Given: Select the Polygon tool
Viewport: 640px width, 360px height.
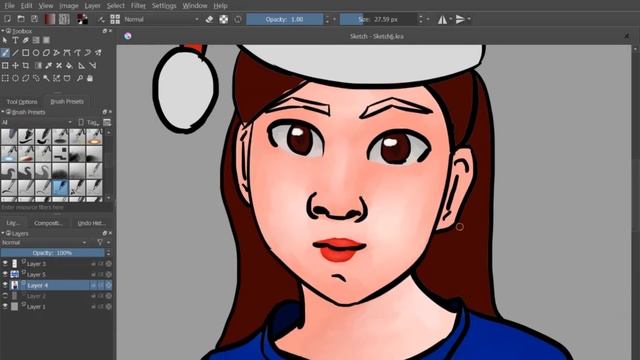Looking at the screenshot, I should coord(46,53).
